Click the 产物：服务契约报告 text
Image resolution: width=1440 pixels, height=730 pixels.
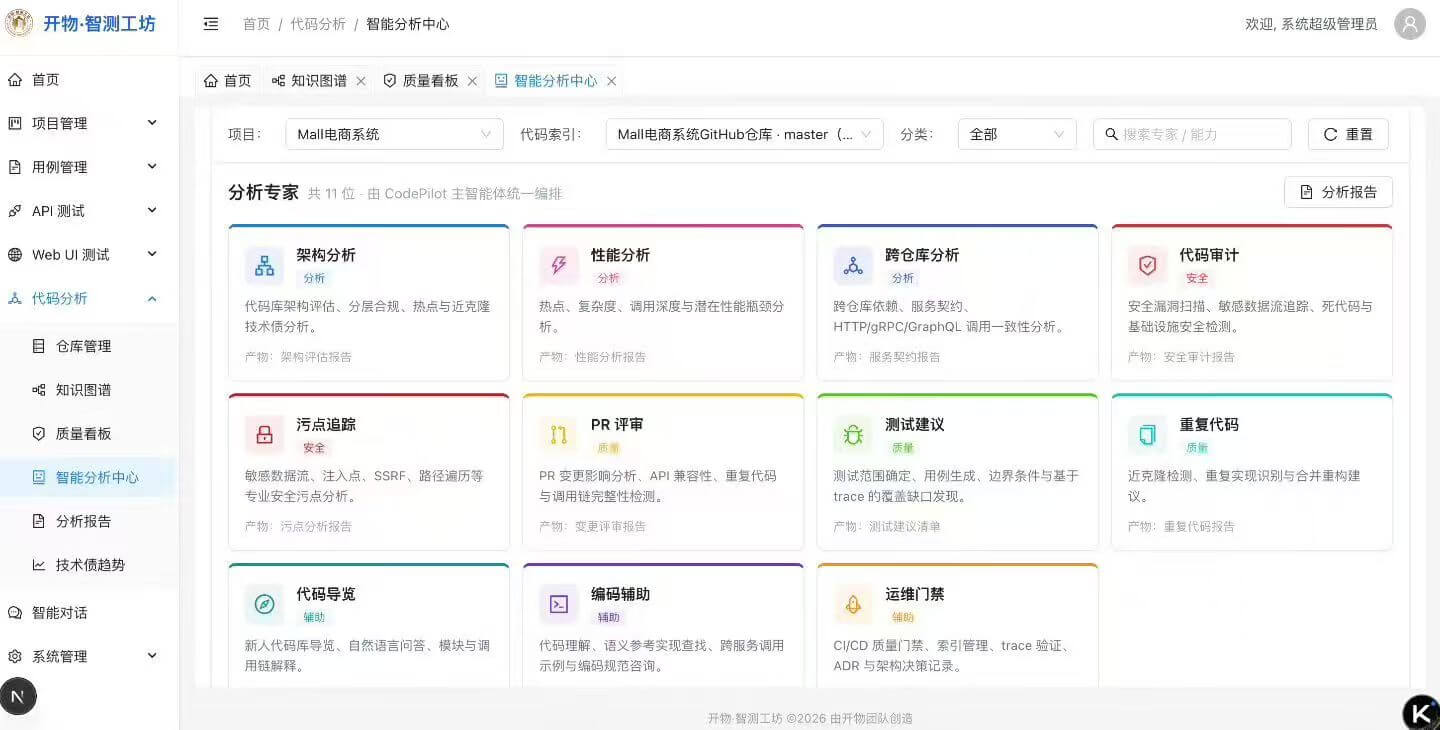887,357
